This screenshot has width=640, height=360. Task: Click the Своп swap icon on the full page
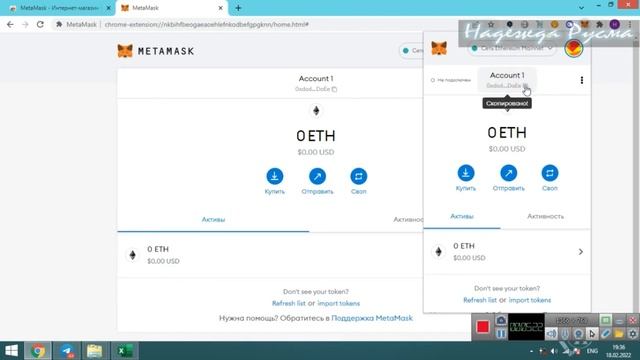(359, 176)
